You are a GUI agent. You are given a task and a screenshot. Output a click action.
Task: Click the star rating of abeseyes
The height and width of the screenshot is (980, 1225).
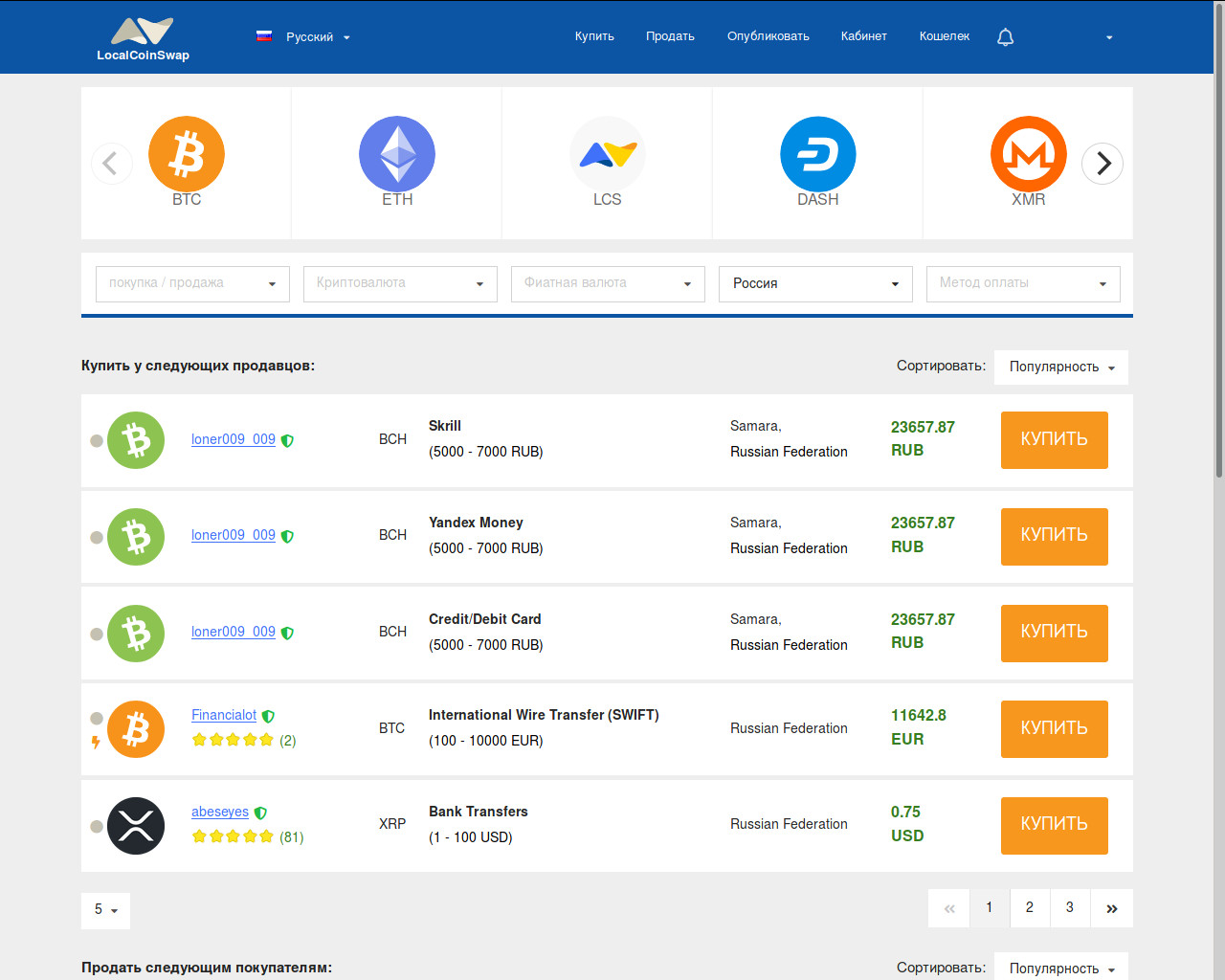(x=233, y=836)
